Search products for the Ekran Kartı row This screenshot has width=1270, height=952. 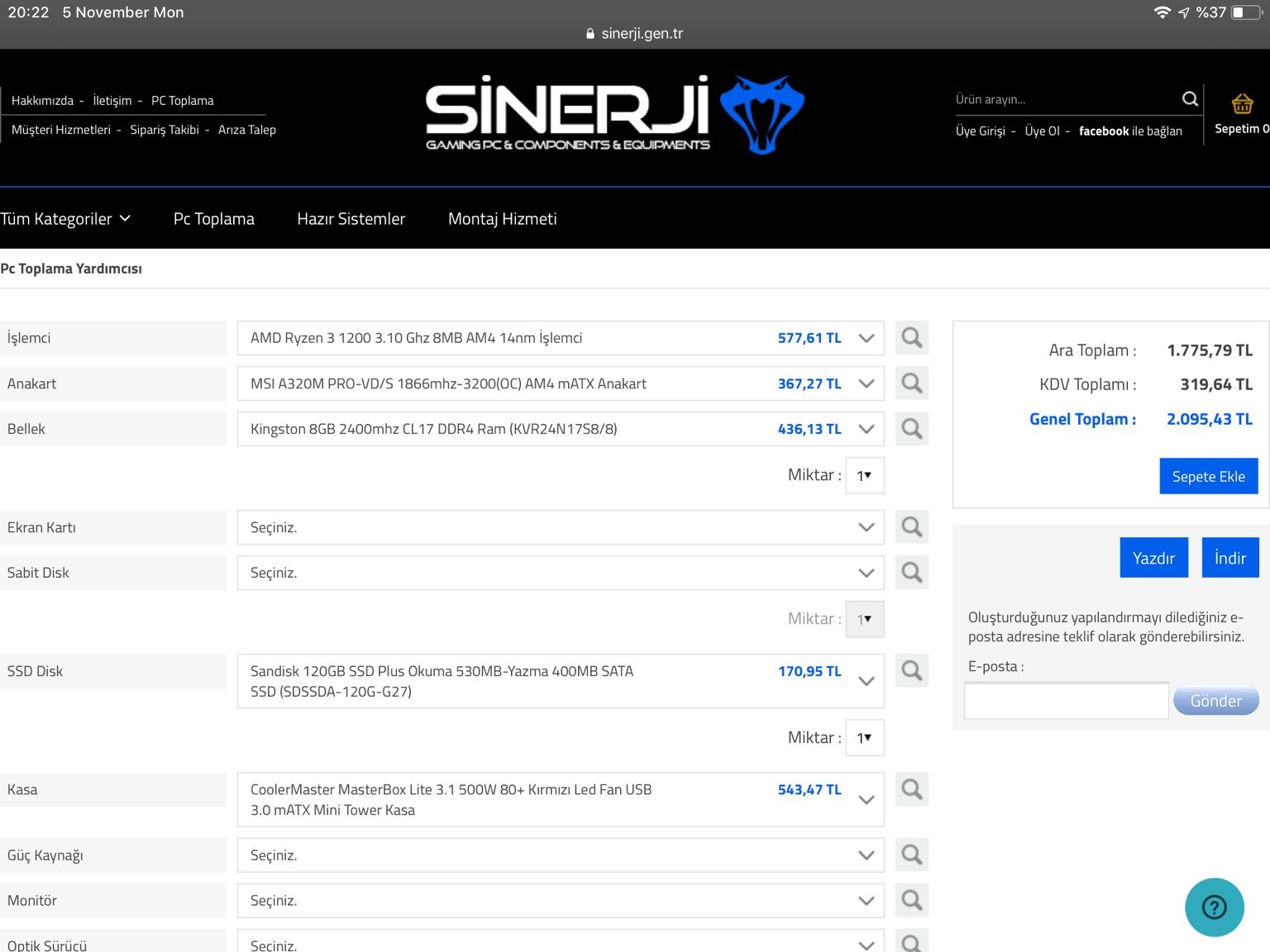point(912,527)
